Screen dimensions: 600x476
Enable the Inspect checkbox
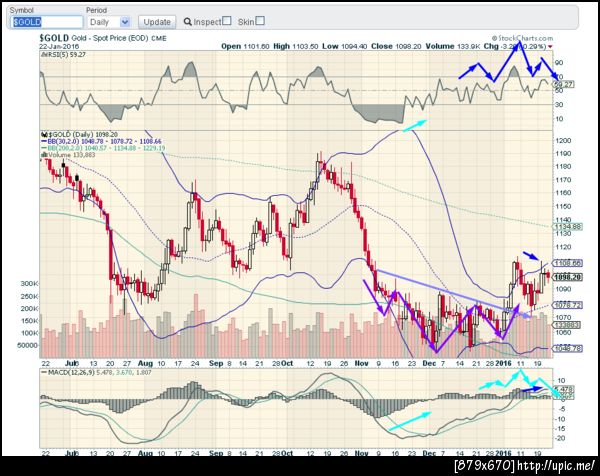pos(227,21)
